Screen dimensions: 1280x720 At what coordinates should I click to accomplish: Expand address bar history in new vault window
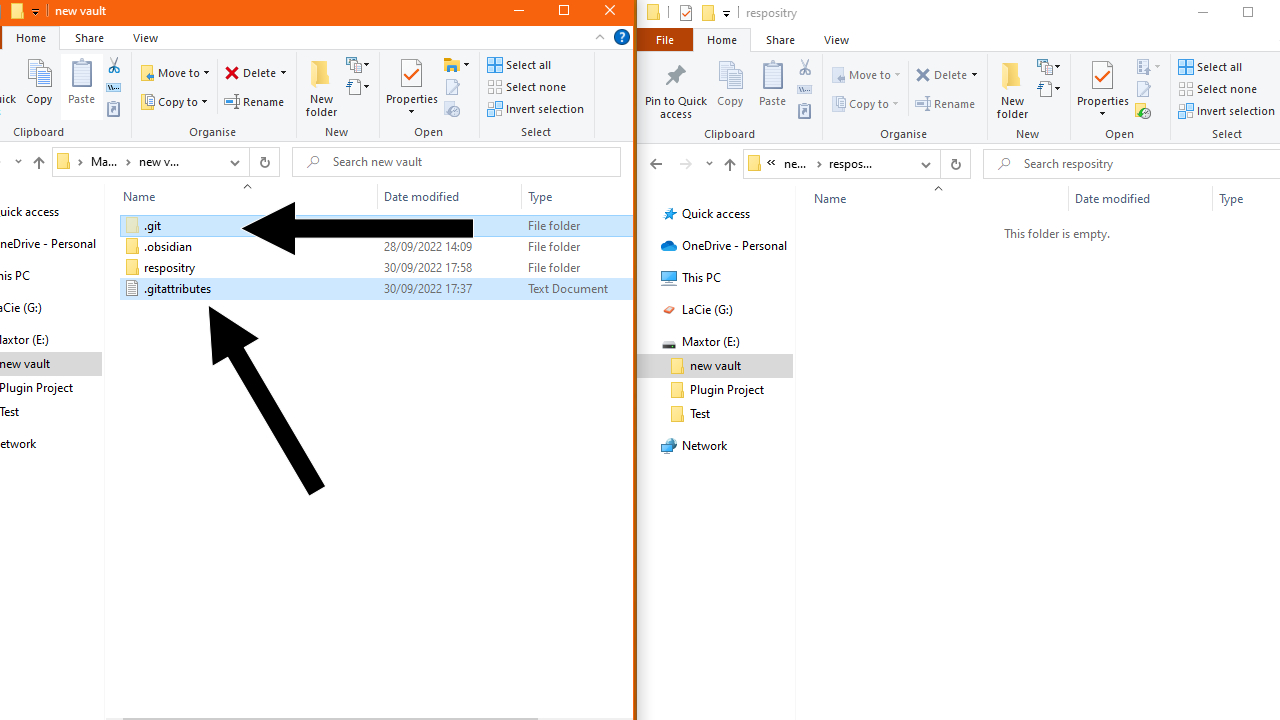(x=235, y=162)
